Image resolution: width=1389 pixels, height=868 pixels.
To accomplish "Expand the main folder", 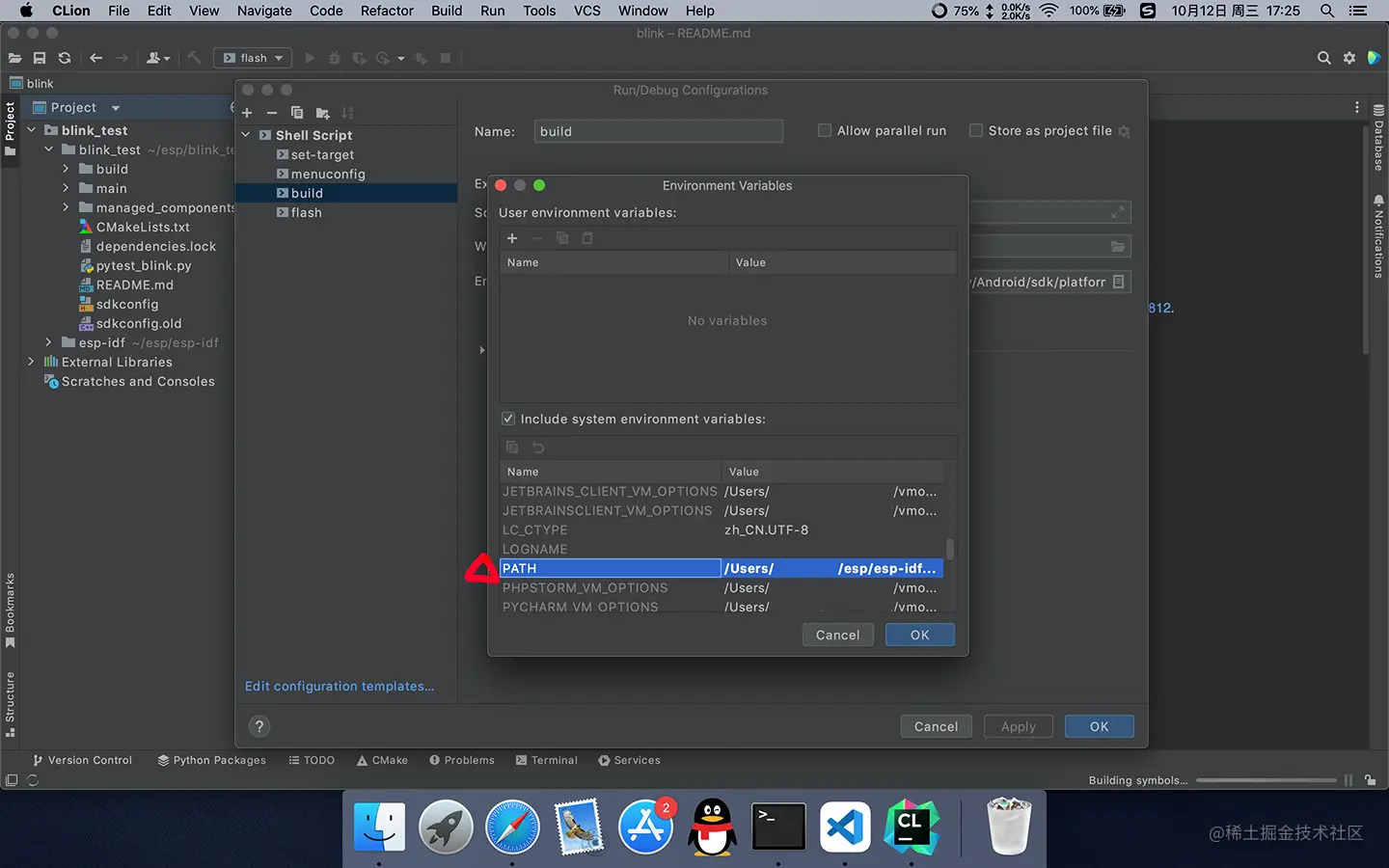I will [66, 188].
